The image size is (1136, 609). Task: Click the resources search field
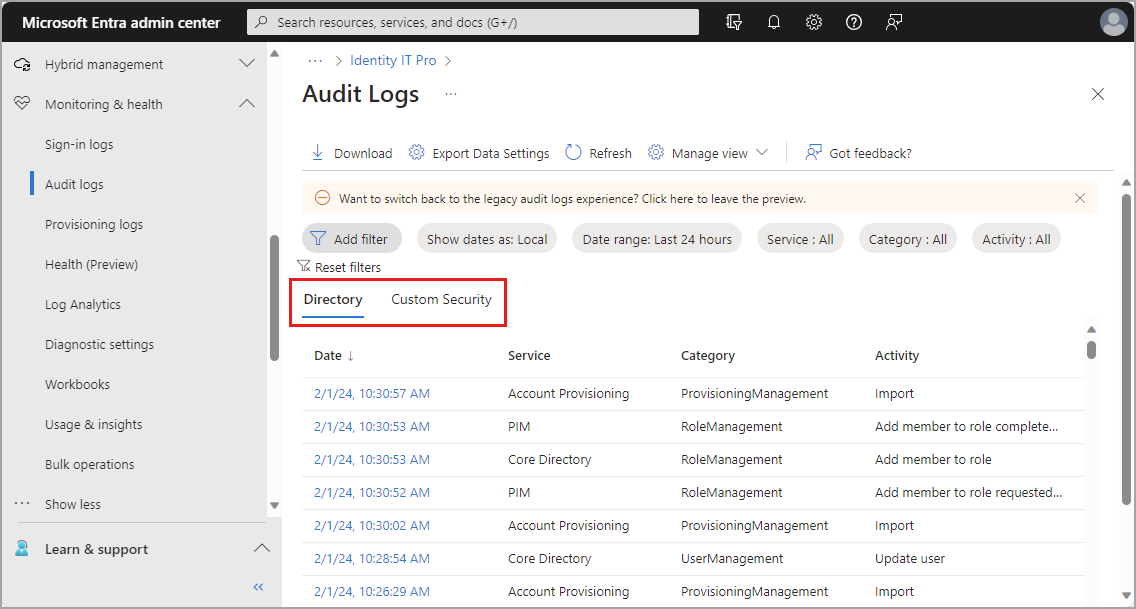click(470, 21)
